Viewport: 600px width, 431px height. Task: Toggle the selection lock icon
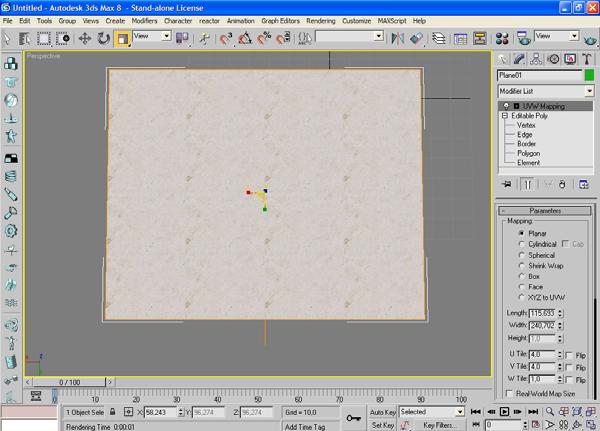(112, 412)
